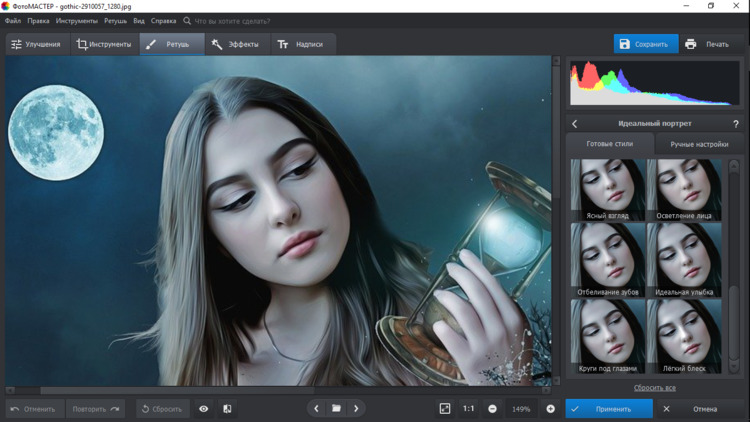Click the back chevron beside Идеальный портрет

coord(575,124)
